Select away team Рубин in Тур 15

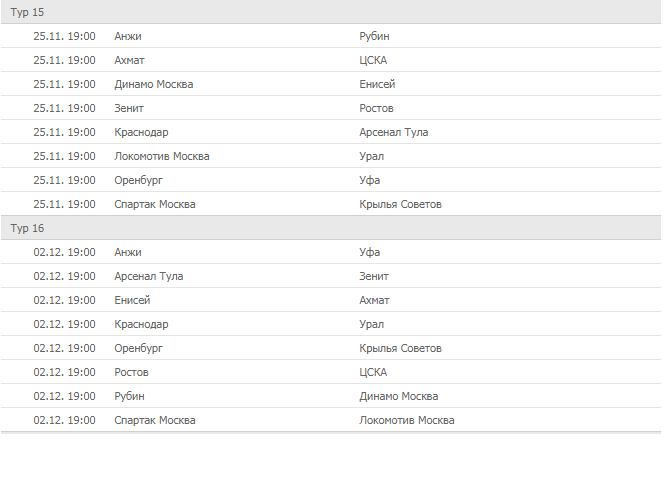(x=374, y=36)
